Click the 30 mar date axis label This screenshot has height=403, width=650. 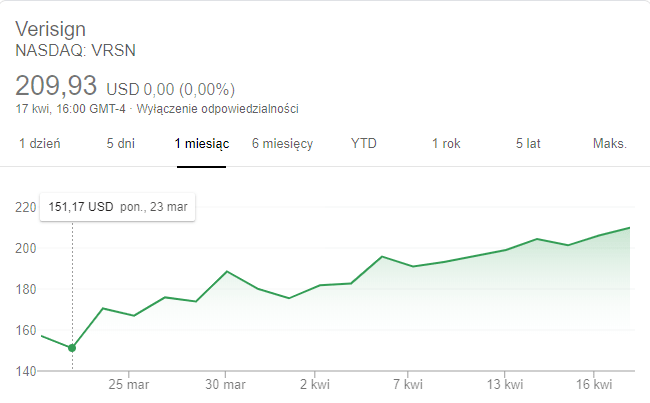225,384
